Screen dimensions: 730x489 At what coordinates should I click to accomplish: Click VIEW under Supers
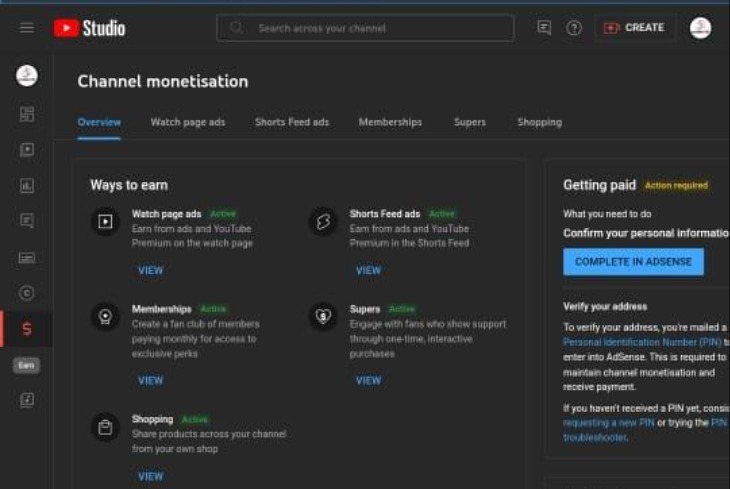click(369, 380)
